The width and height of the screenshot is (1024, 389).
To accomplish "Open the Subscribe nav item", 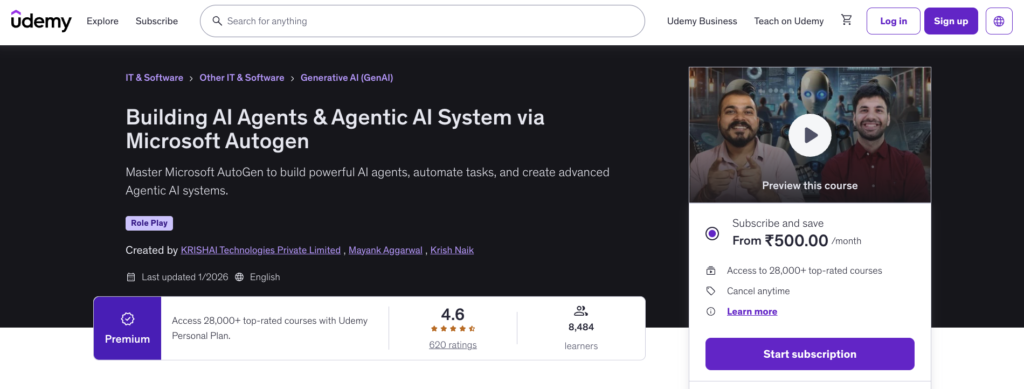I will click(x=157, y=21).
